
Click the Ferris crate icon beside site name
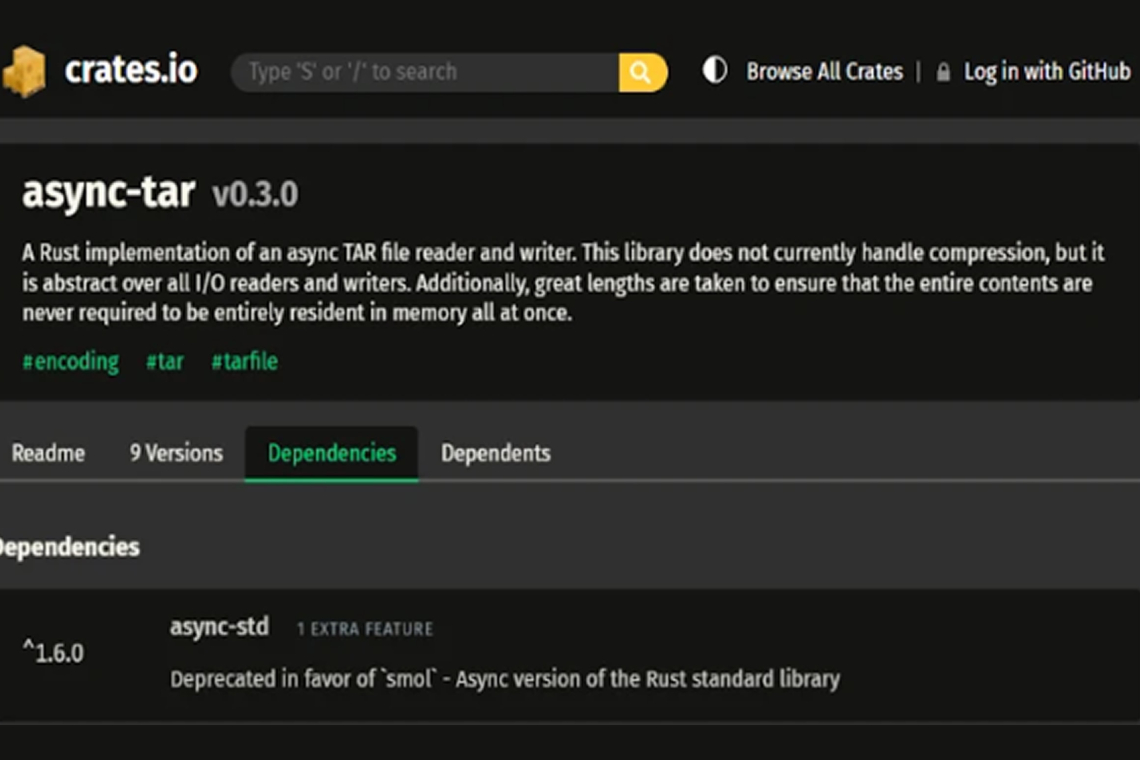25,70
